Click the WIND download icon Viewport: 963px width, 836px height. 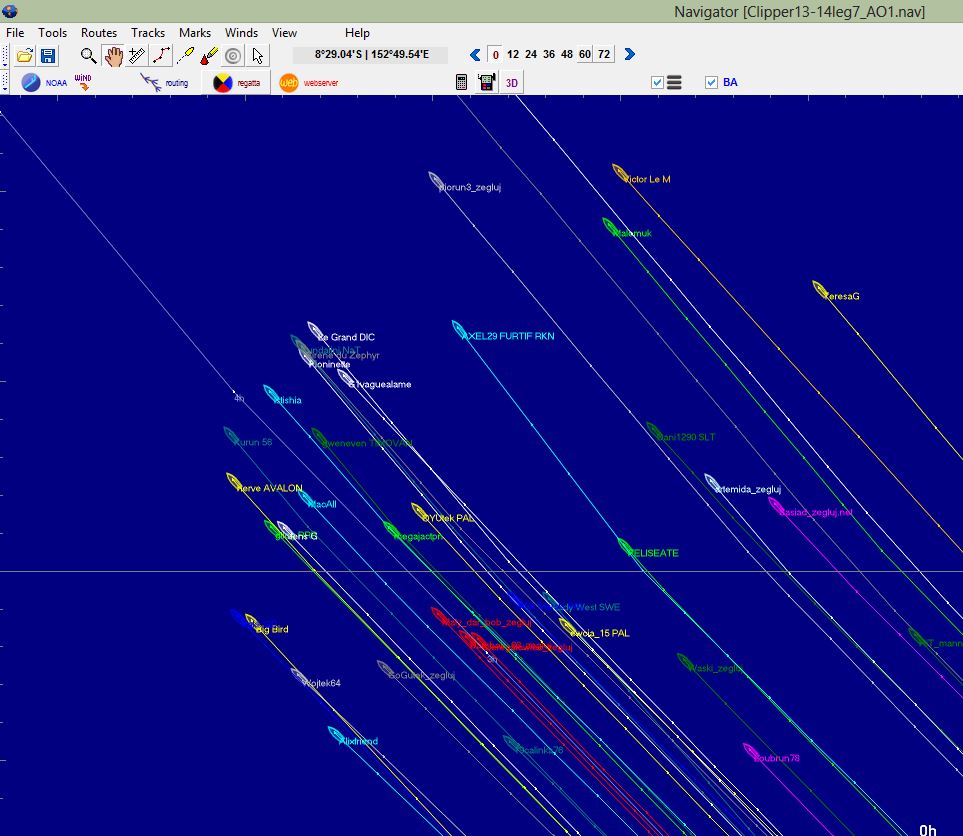point(83,82)
